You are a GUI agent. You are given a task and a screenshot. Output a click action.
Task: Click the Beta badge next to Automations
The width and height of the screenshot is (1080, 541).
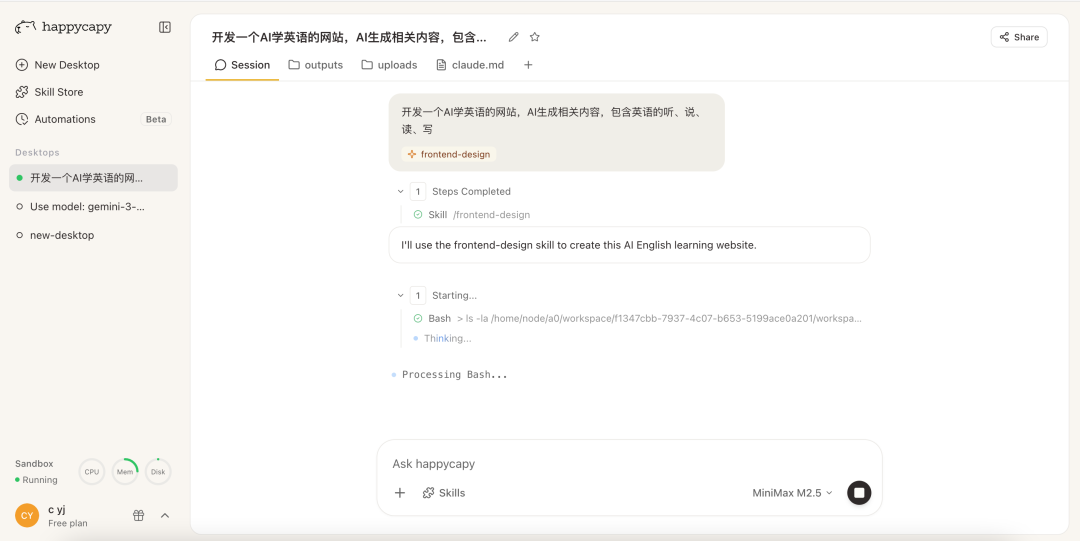pyautogui.click(x=156, y=119)
